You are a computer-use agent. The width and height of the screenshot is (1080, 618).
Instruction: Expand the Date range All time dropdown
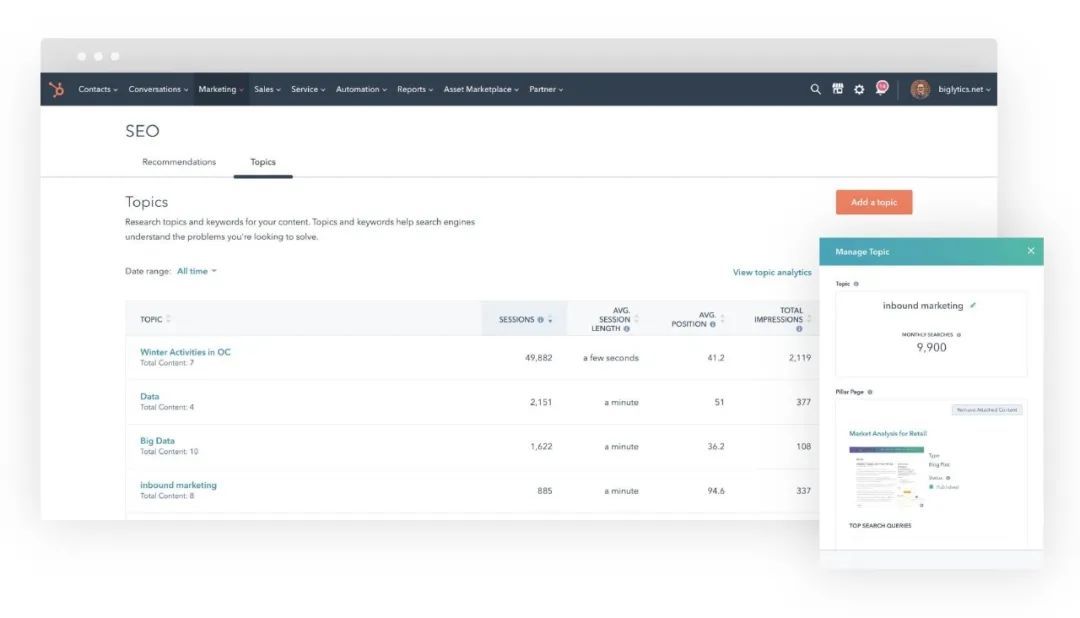[x=196, y=271]
